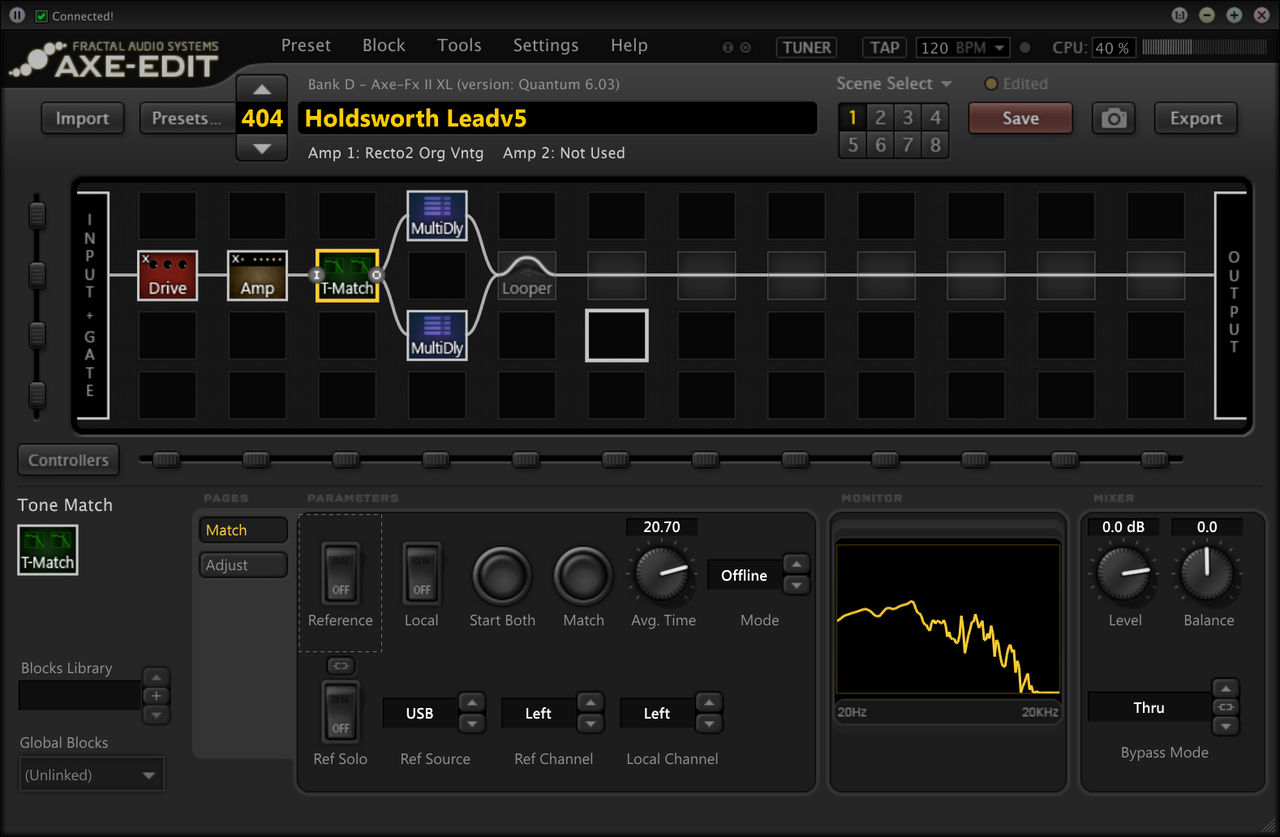
Task: Export the current preset
Action: point(1195,118)
